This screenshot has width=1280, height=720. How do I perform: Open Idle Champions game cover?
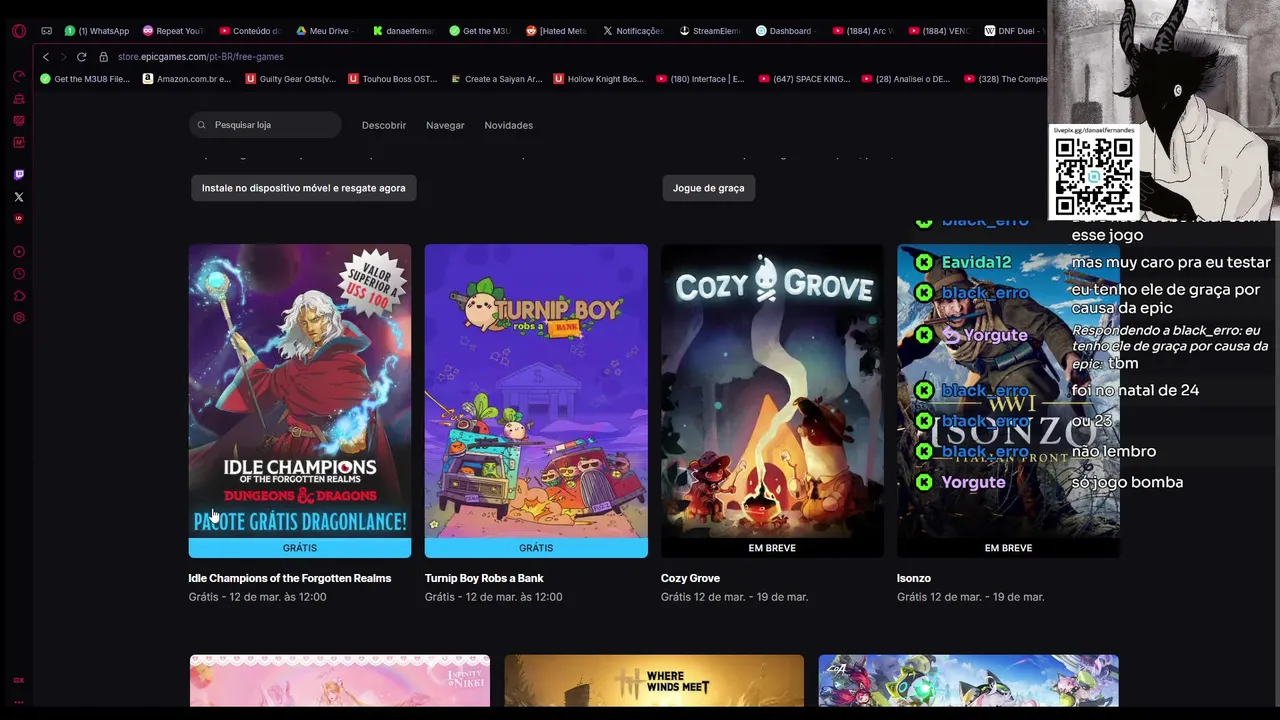click(300, 391)
